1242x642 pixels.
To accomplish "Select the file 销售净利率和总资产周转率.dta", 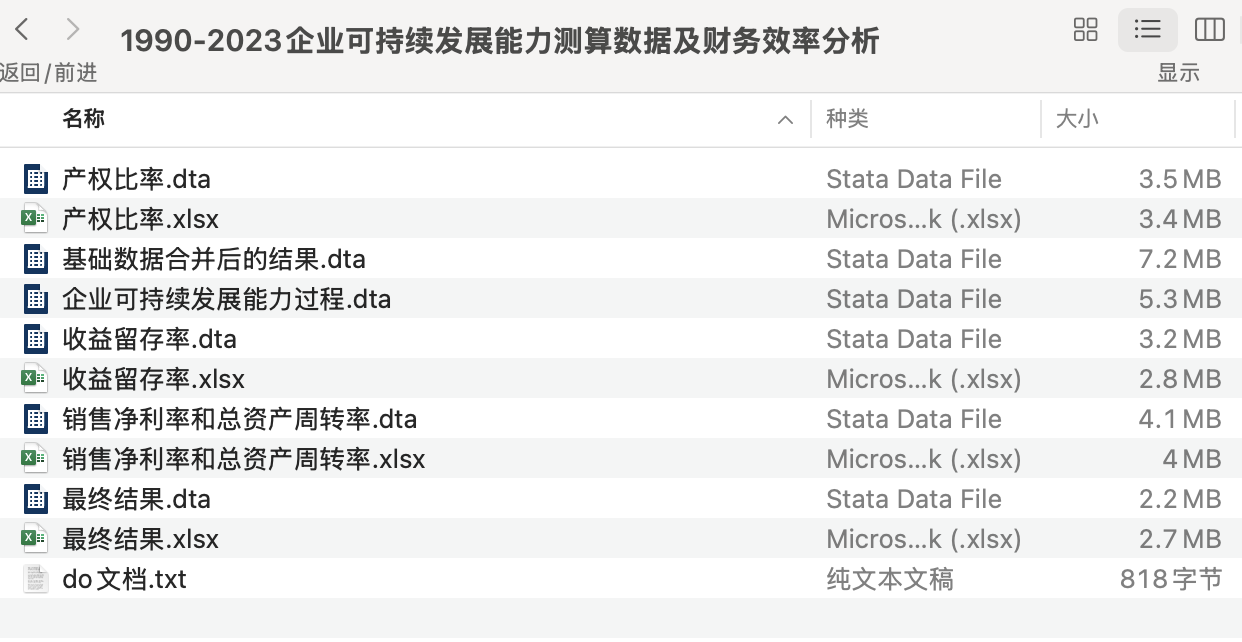I will (240, 419).
